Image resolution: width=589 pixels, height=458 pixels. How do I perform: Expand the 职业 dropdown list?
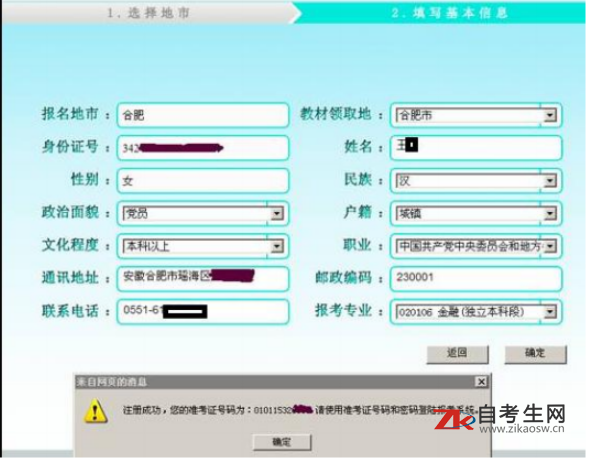click(476, 246)
